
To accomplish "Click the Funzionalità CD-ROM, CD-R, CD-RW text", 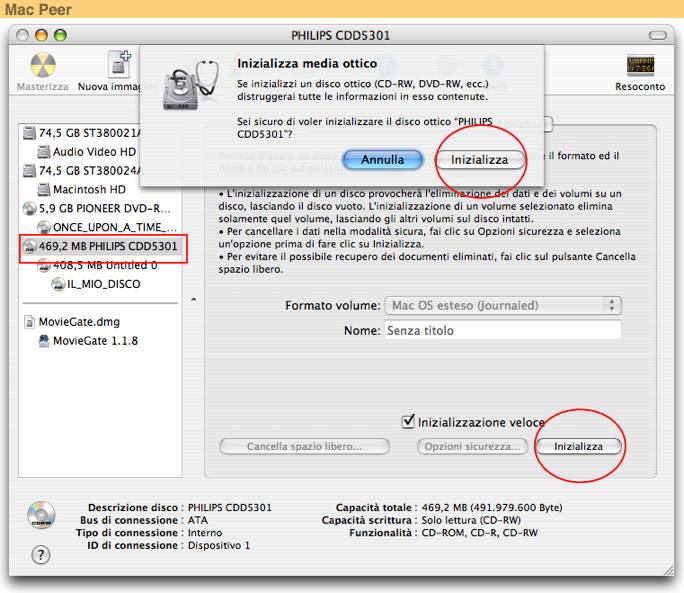I will click(x=479, y=533).
